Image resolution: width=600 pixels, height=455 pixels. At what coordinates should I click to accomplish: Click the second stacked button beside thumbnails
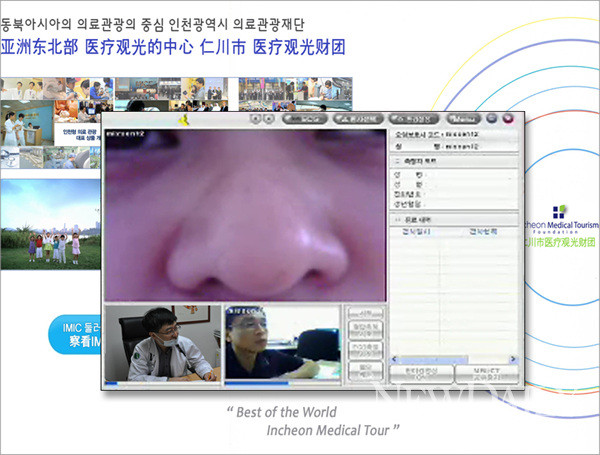point(364,331)
